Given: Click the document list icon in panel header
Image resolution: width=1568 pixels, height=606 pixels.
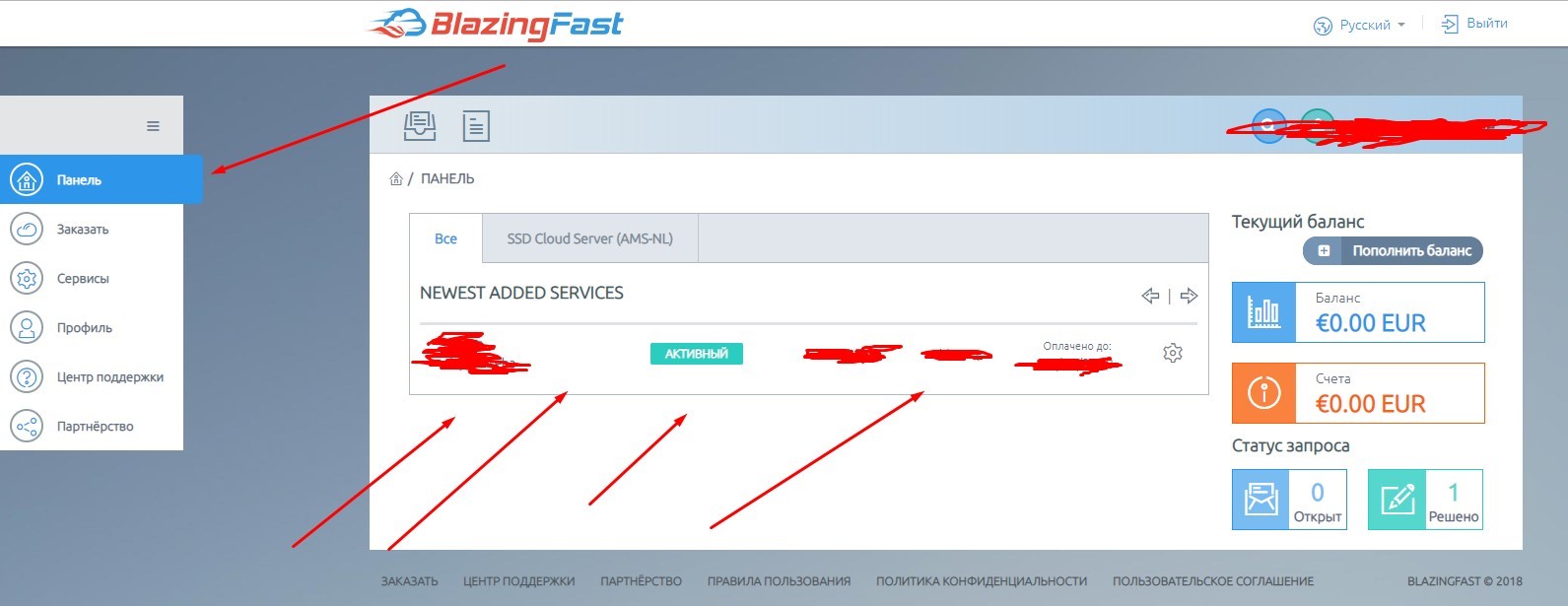Looking at the screenshot, I should click(x=476, y=126).
